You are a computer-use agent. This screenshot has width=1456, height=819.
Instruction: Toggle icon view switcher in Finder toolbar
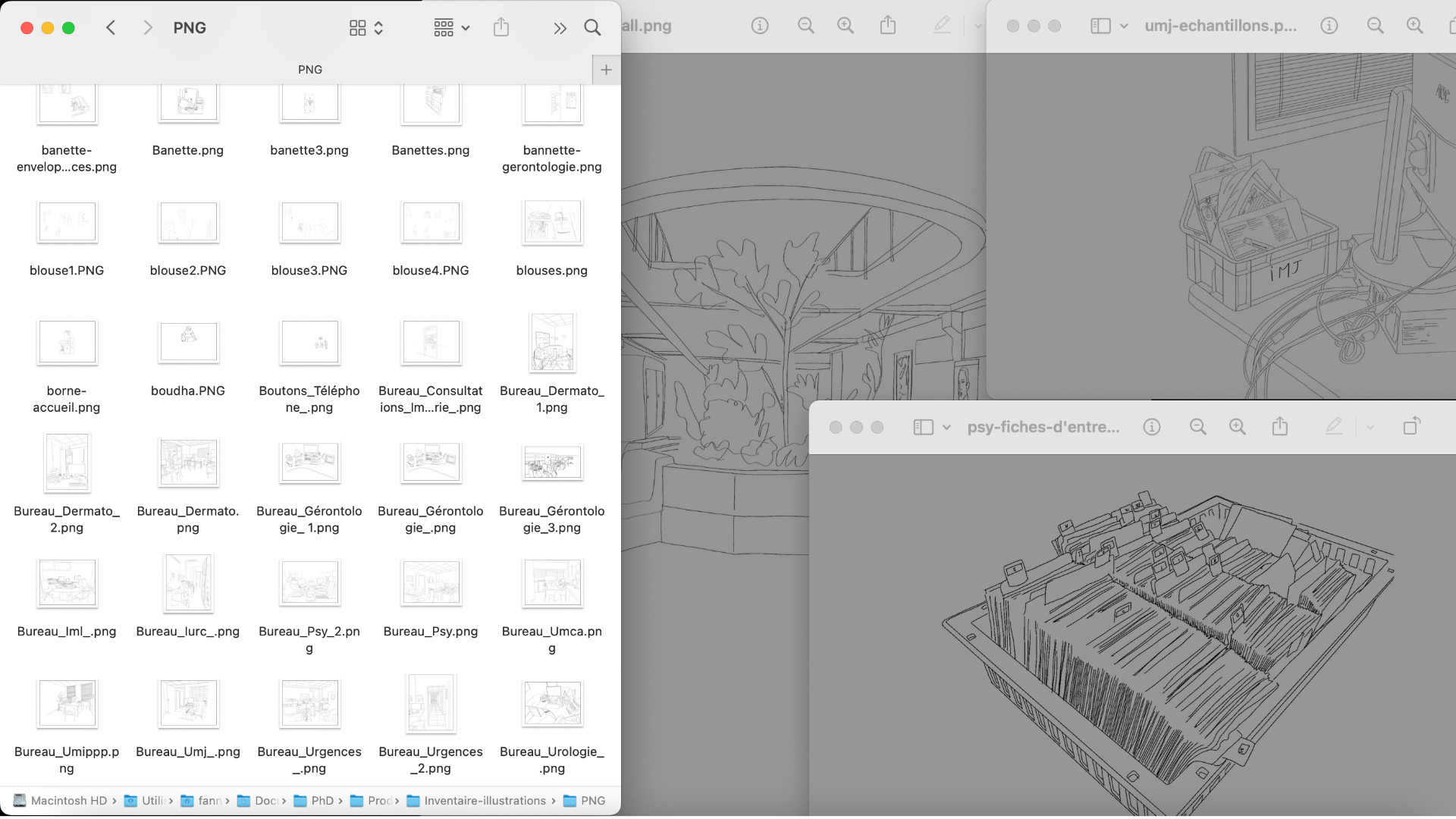(x=366, y=28)
